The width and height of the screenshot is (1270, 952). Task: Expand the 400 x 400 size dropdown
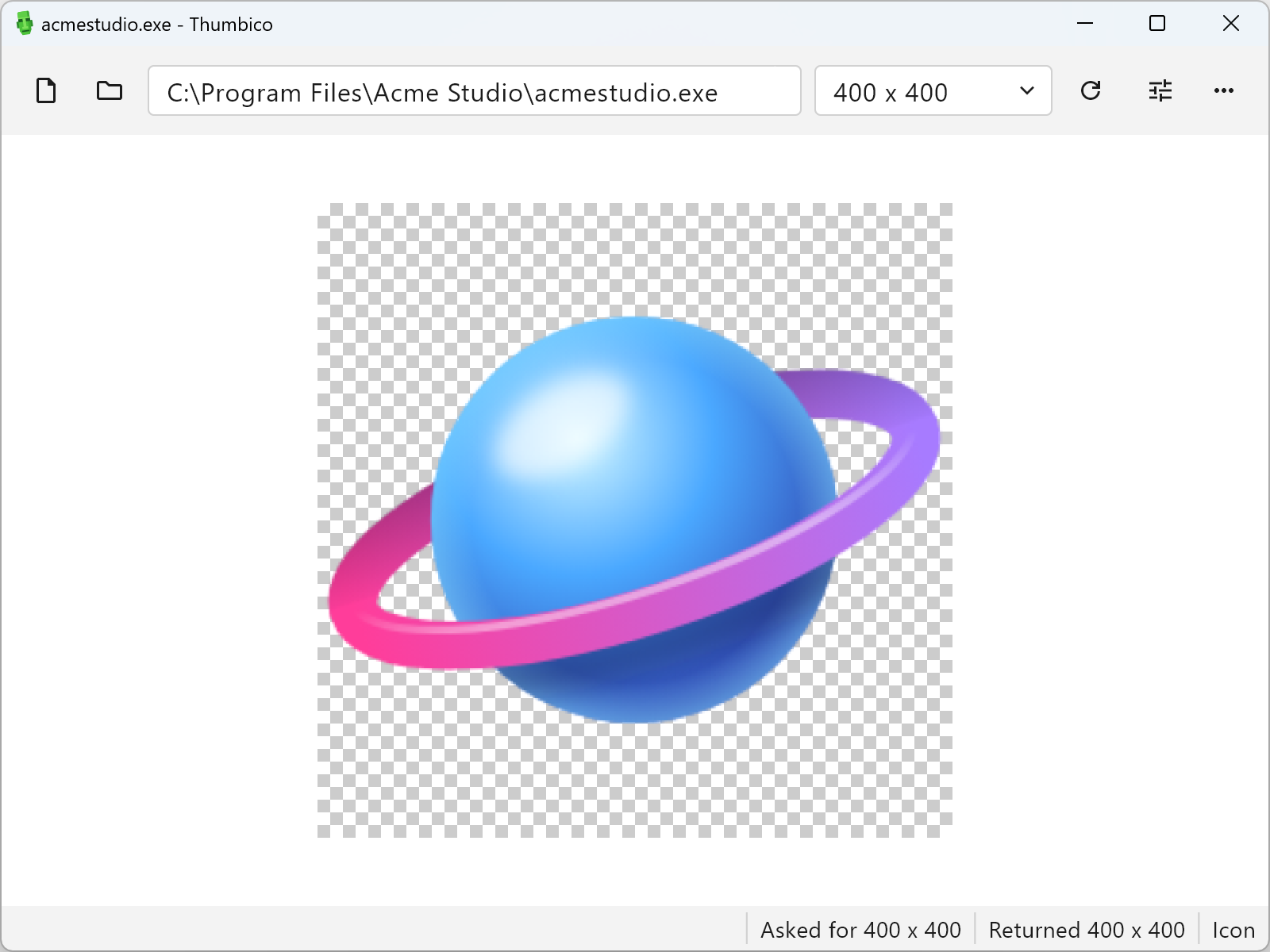(933, 90)
